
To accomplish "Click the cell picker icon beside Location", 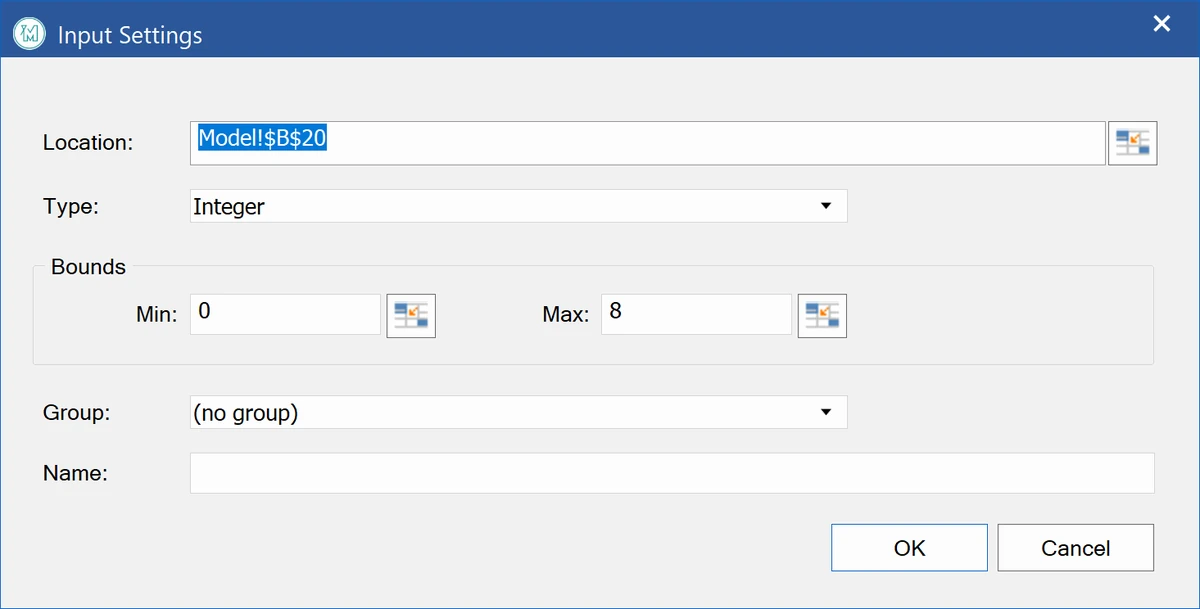I will 1132,143.
